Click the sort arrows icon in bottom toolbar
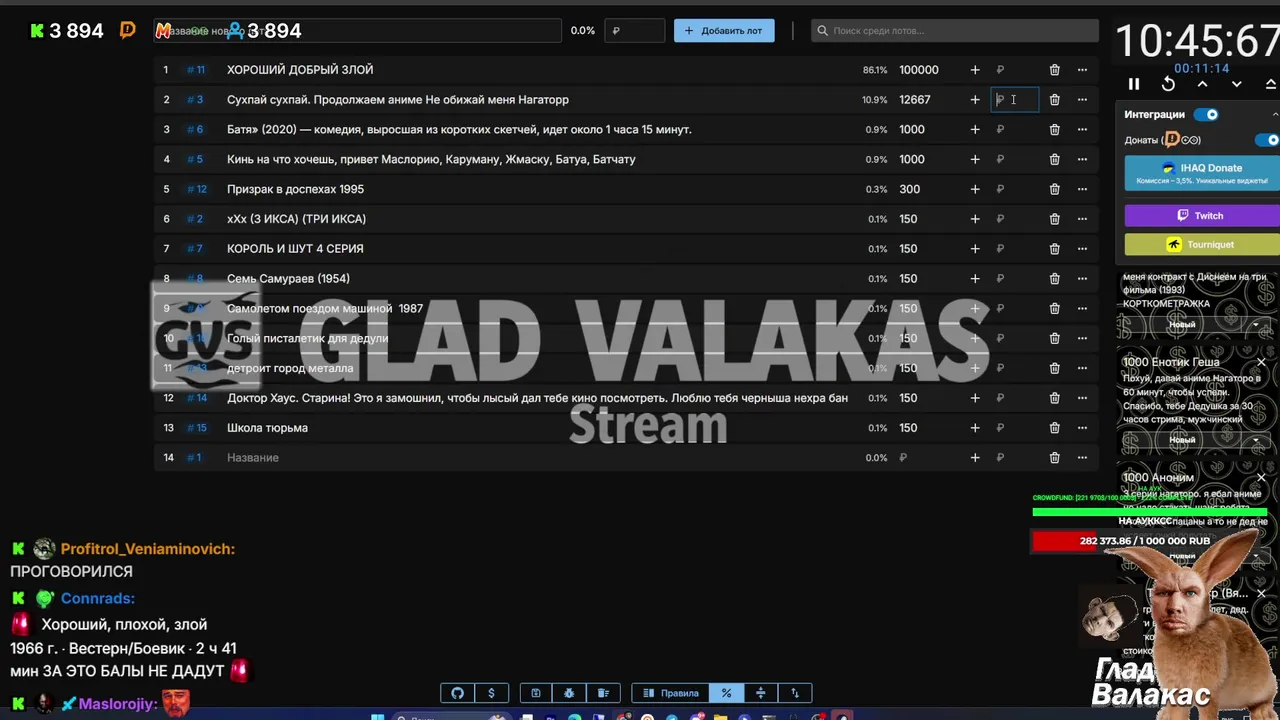 pyautogui.click(x=795, y=693)
